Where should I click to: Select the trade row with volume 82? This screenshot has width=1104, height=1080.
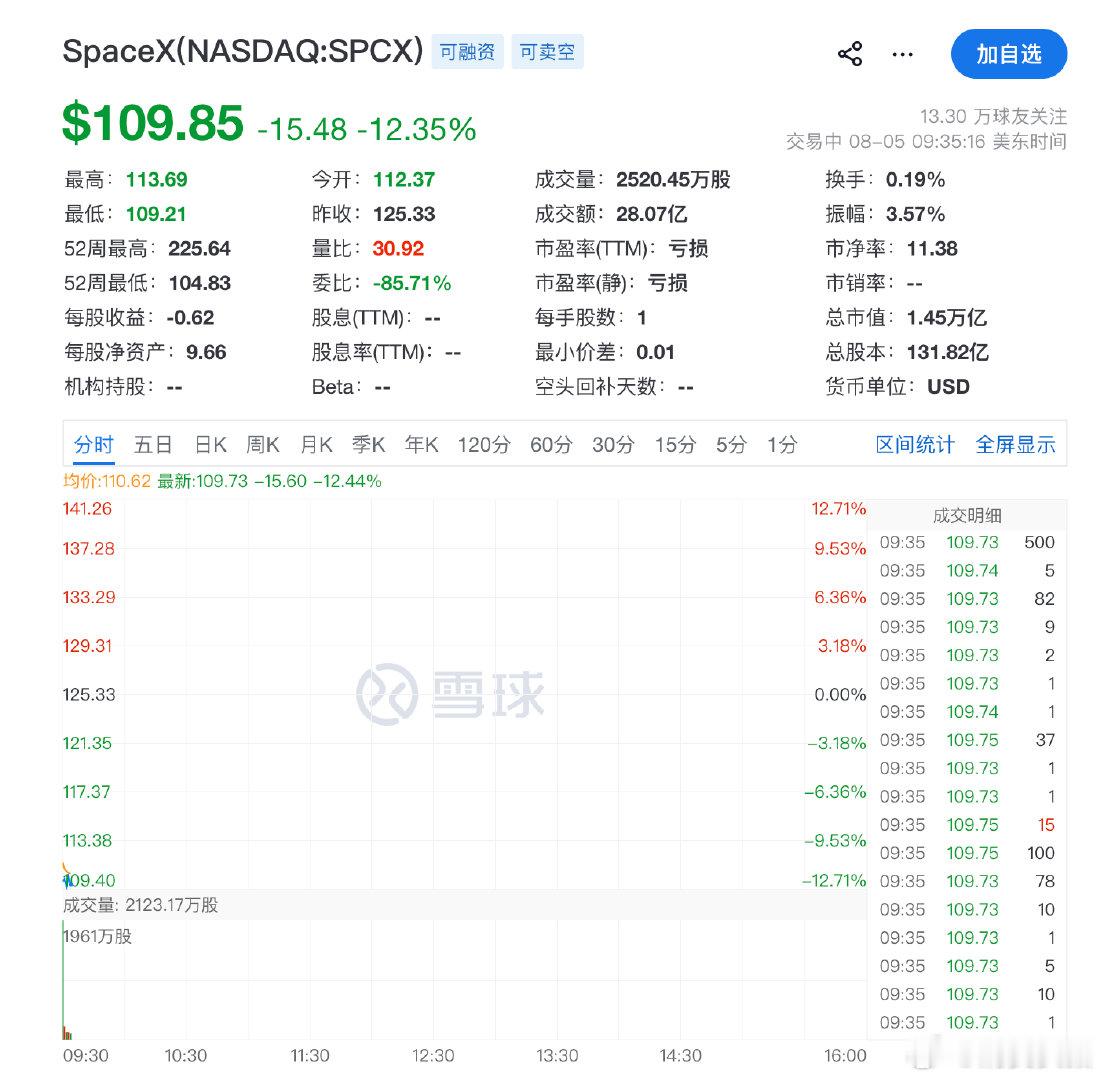point(967,598)
